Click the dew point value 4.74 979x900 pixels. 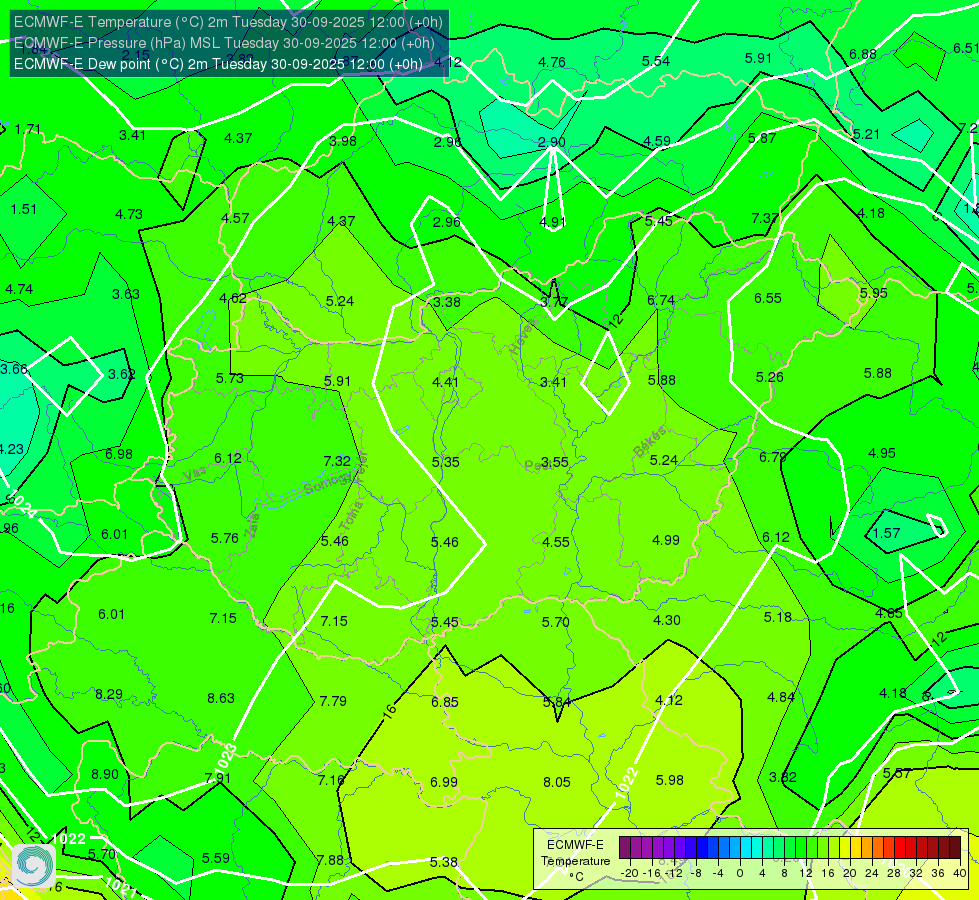click(x=19, y=289)
